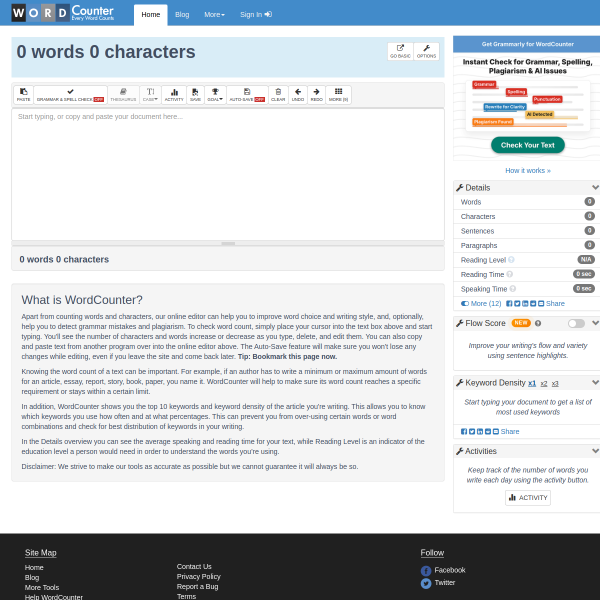The image size is (600, 600).
Task: Select keyword density x2
Action: [x=544, y=383]
